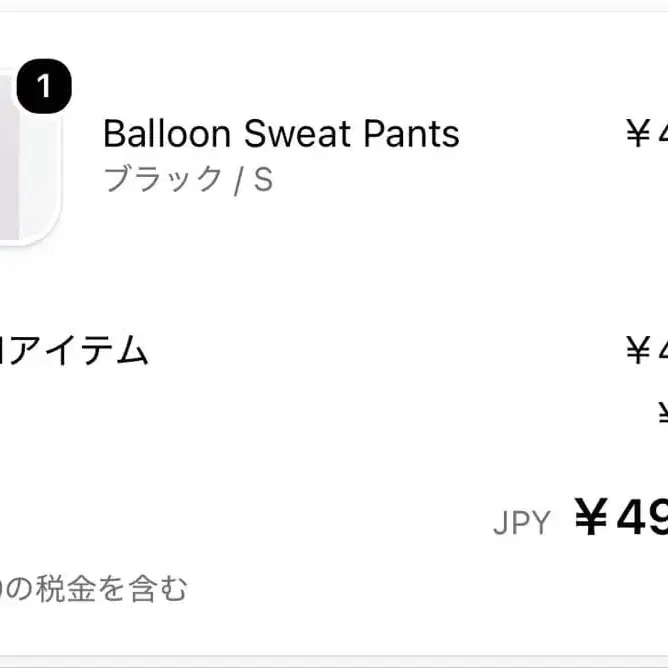Viewport: 668px width, 668px height.
Task: Click the の税金を含む tax note
Action: (x=94, y=588)
